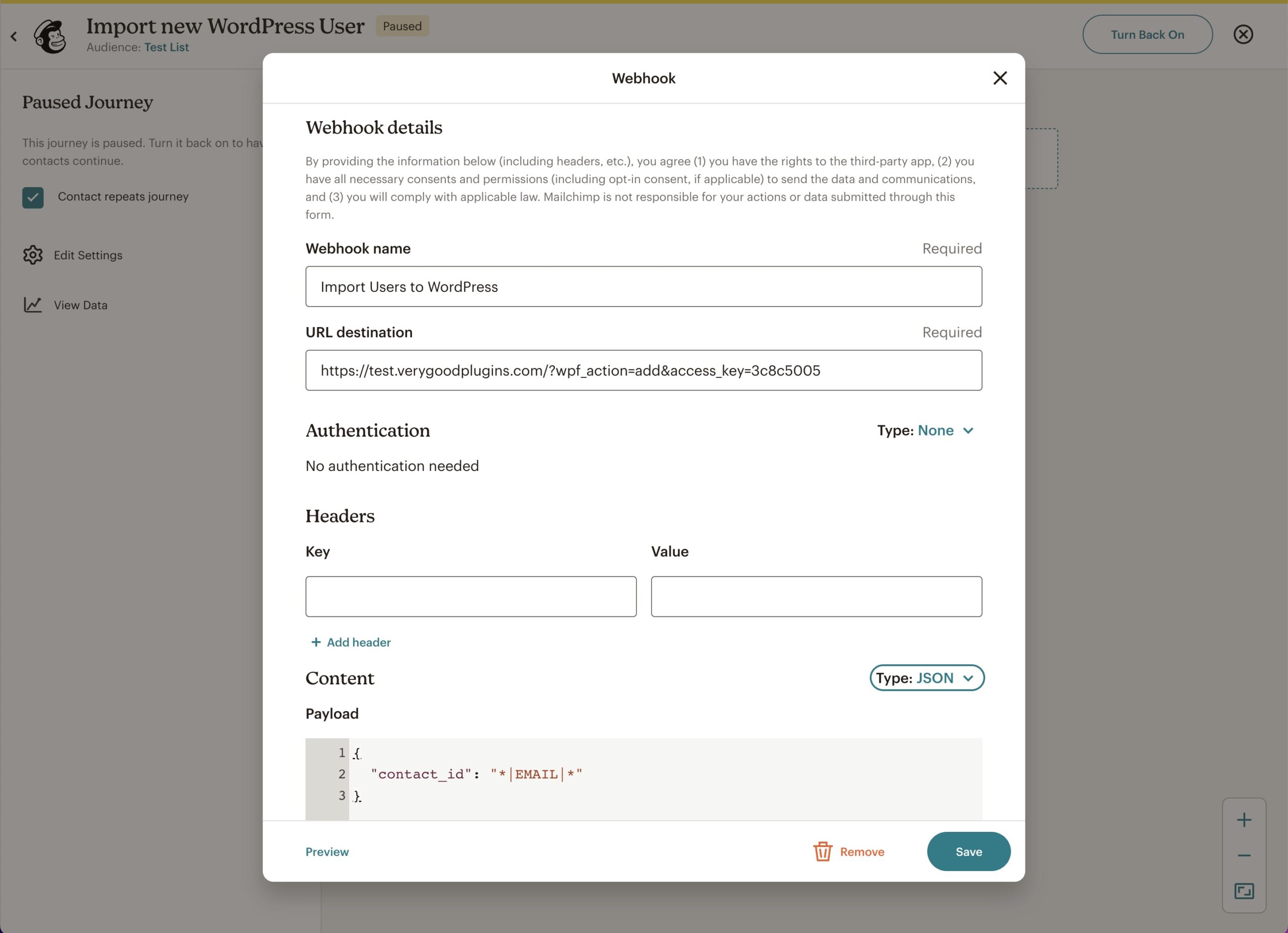Click the Preview link
The height and width of the screenshot is (933, 1288).
click(x=327, y=851)
